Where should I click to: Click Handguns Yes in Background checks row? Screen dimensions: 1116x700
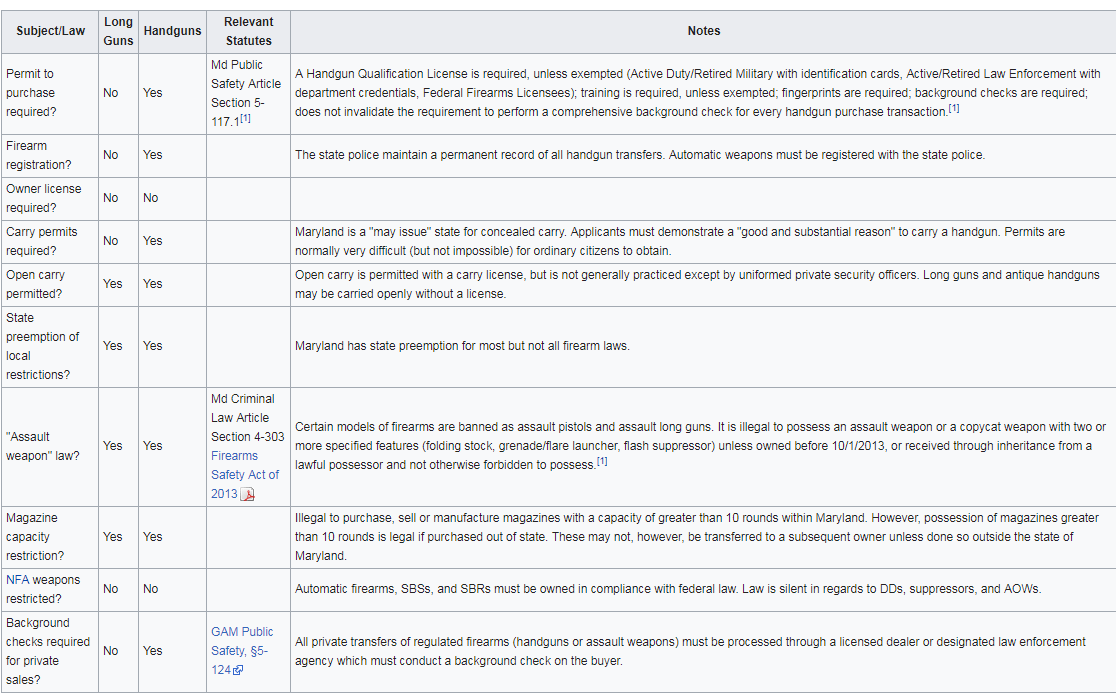(x=152, y=651)
